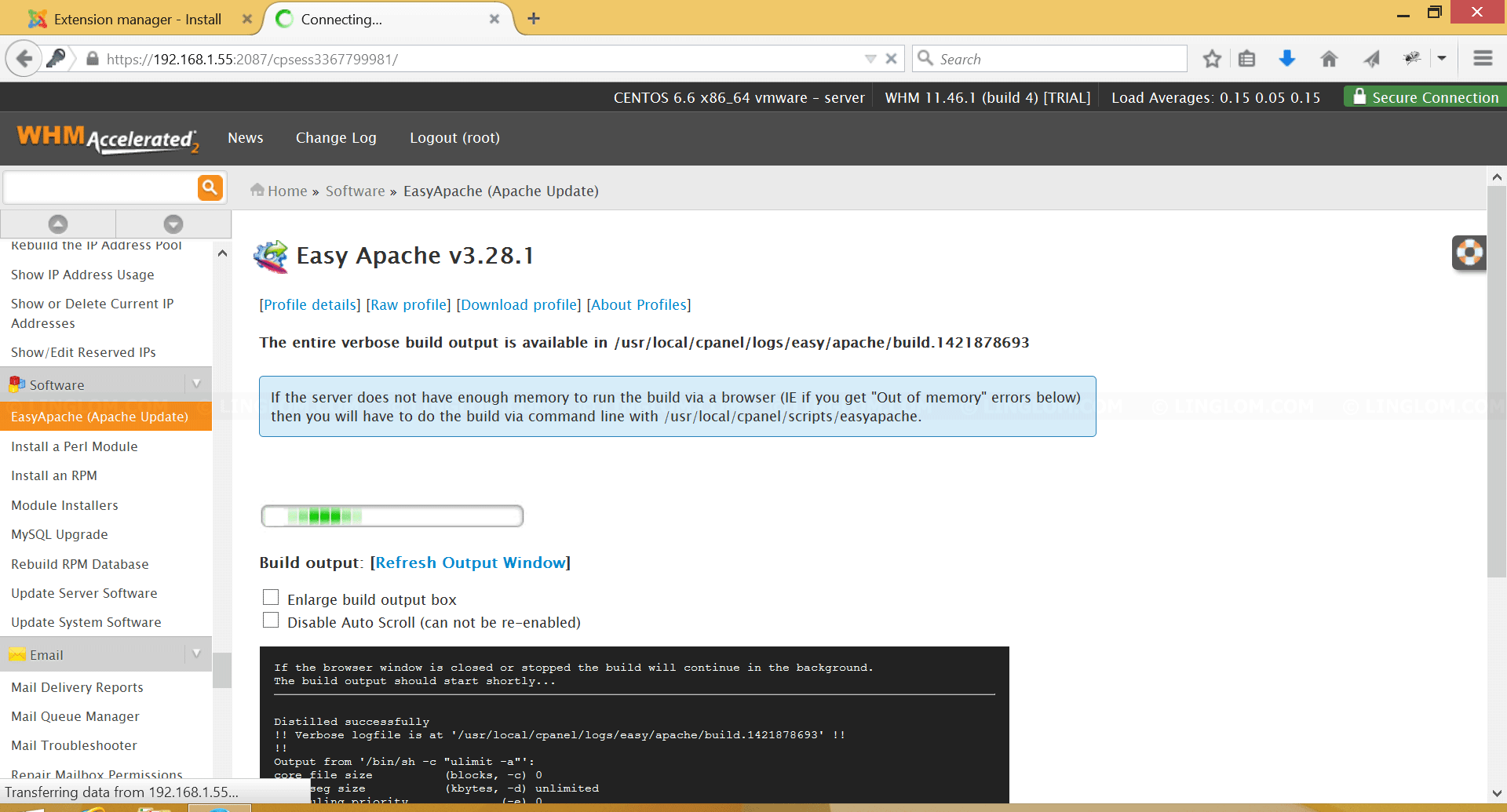This screenshot has width=1507, height=812.
Task: Go to Software breadcrumb link
Action: tap(355, 191)
